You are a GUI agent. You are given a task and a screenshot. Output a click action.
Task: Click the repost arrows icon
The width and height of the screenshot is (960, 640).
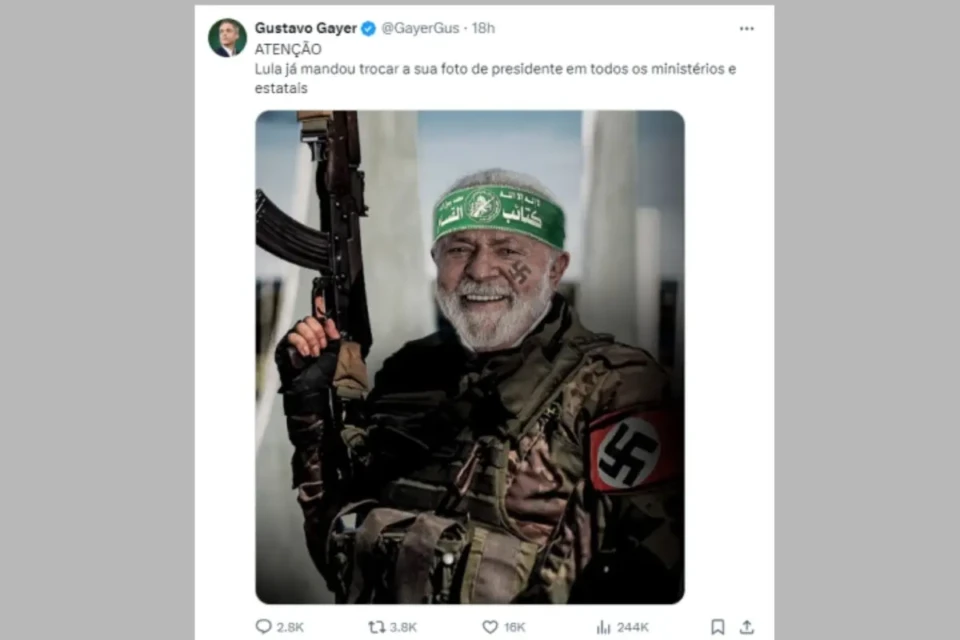pos(377,627)
